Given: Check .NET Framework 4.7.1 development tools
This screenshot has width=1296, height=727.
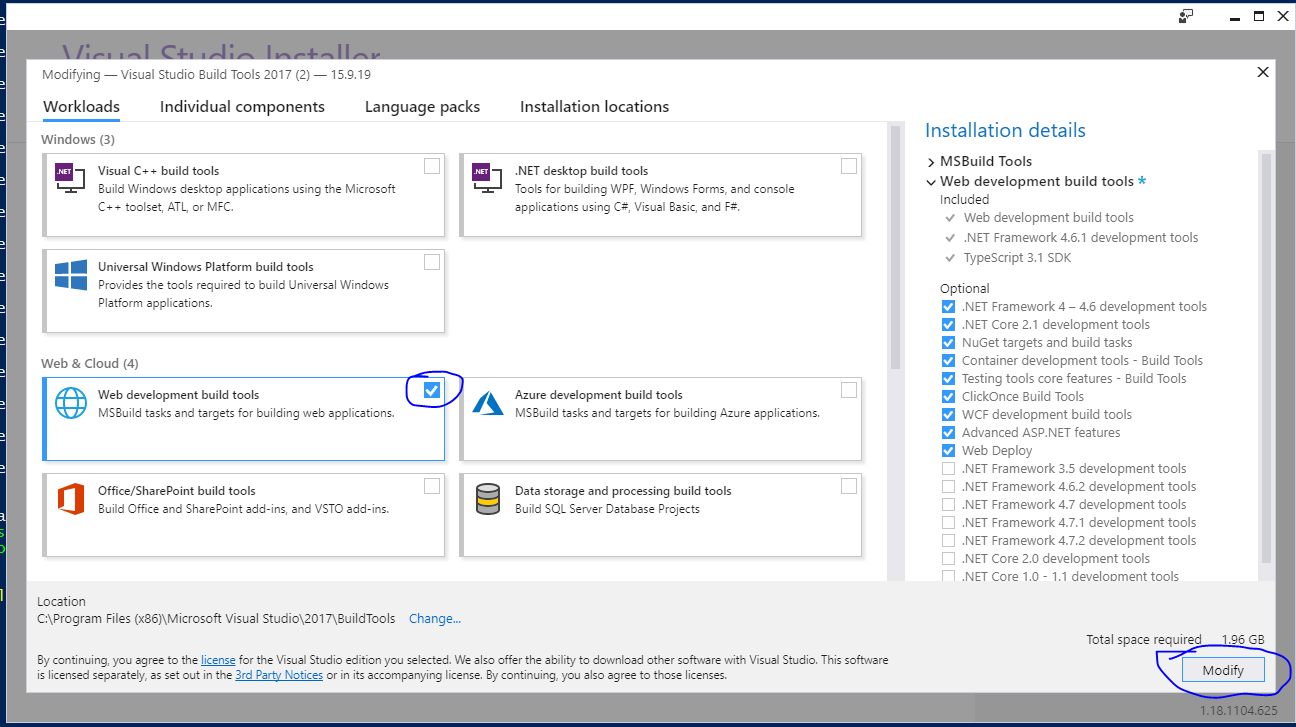Looking at the screenshot, I should point(948,523).
